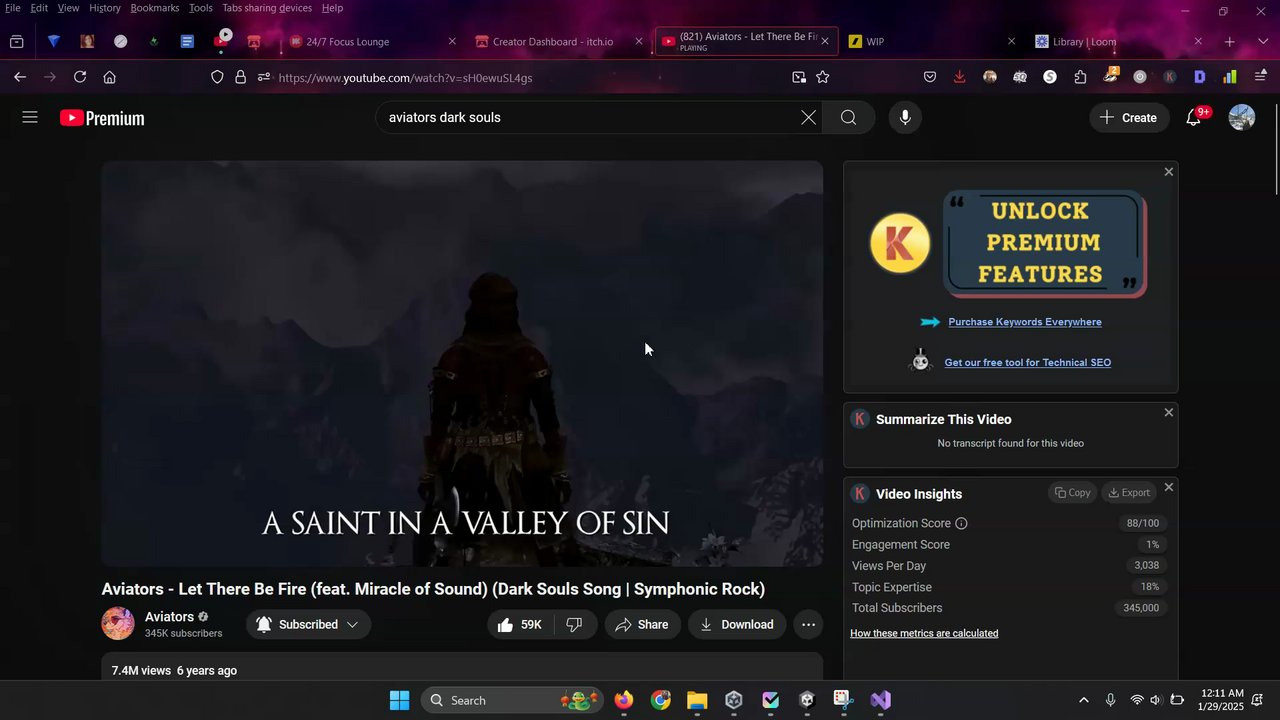The image size is (1280, 720).
Task: Open the taskbar clock and date
Action: (1221, 700)
